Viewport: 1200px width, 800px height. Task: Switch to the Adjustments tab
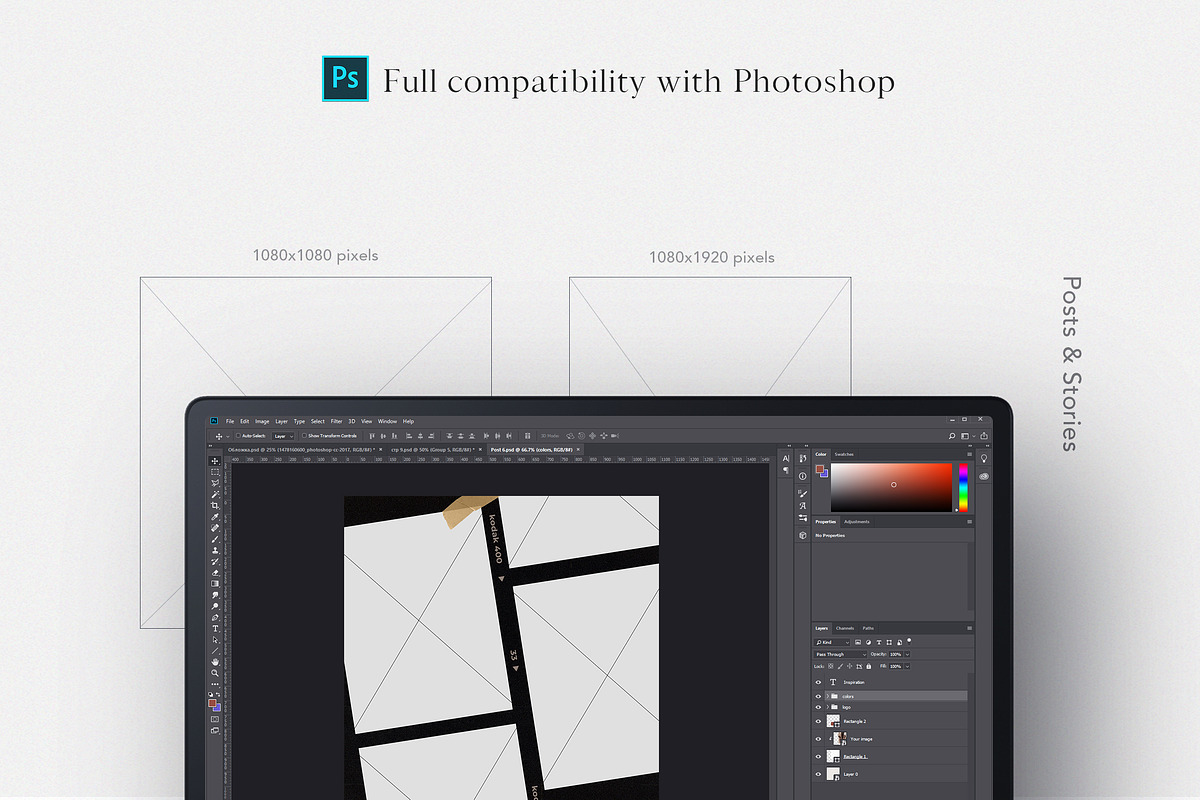click(x=857, y=522)
